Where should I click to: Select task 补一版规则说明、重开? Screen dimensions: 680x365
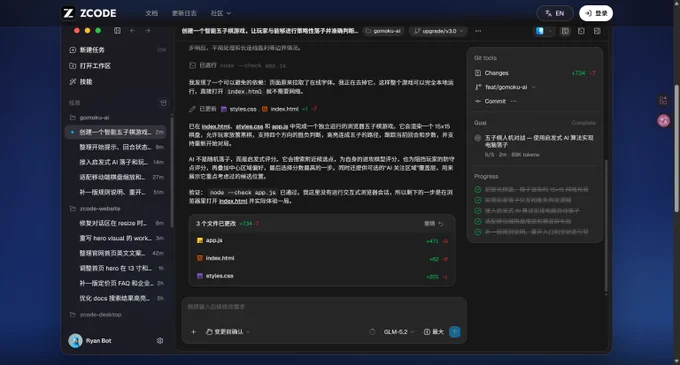[115, 192]
